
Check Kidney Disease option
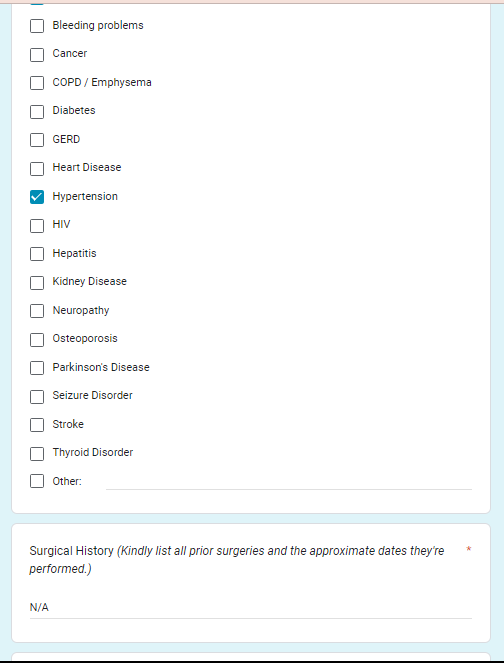click(37, 283)
